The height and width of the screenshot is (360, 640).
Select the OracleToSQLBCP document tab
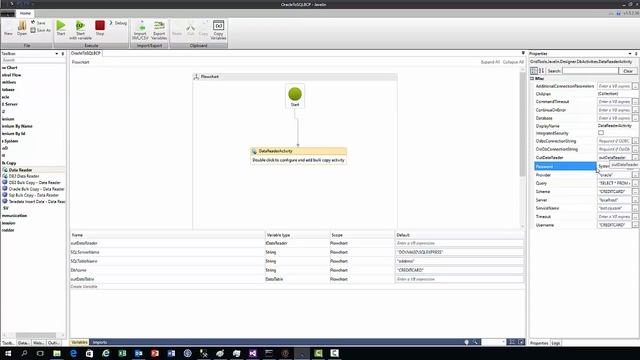86,53
